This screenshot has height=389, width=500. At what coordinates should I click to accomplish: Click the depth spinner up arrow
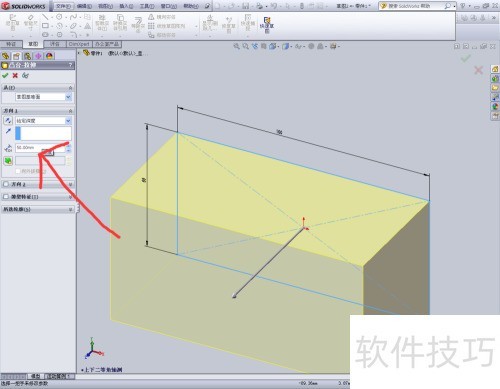[68, 145]
